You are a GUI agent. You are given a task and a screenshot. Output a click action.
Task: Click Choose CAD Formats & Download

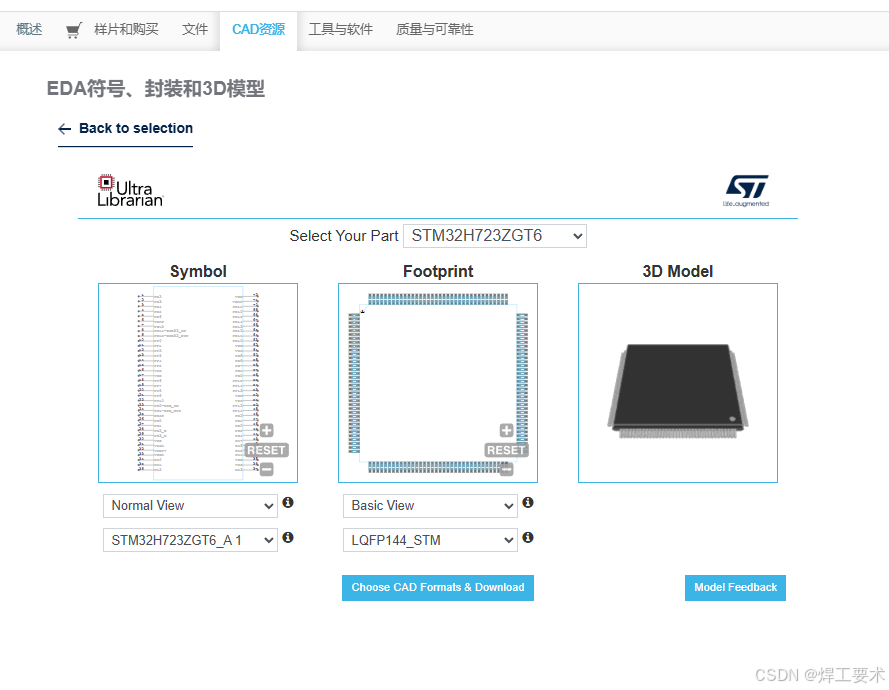[x=438, y=588]
